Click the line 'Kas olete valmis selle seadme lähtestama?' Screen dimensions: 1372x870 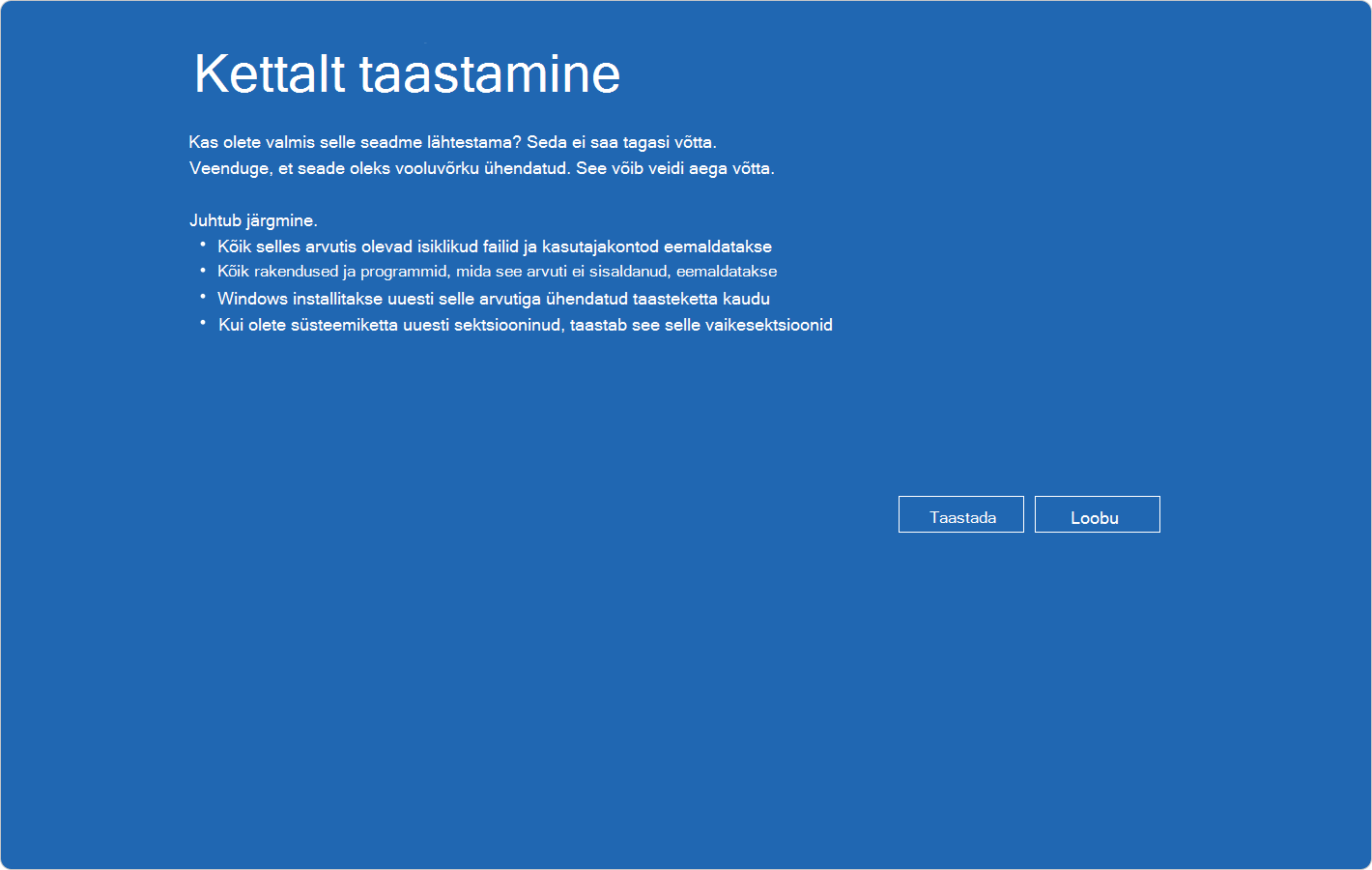point(452,142)
